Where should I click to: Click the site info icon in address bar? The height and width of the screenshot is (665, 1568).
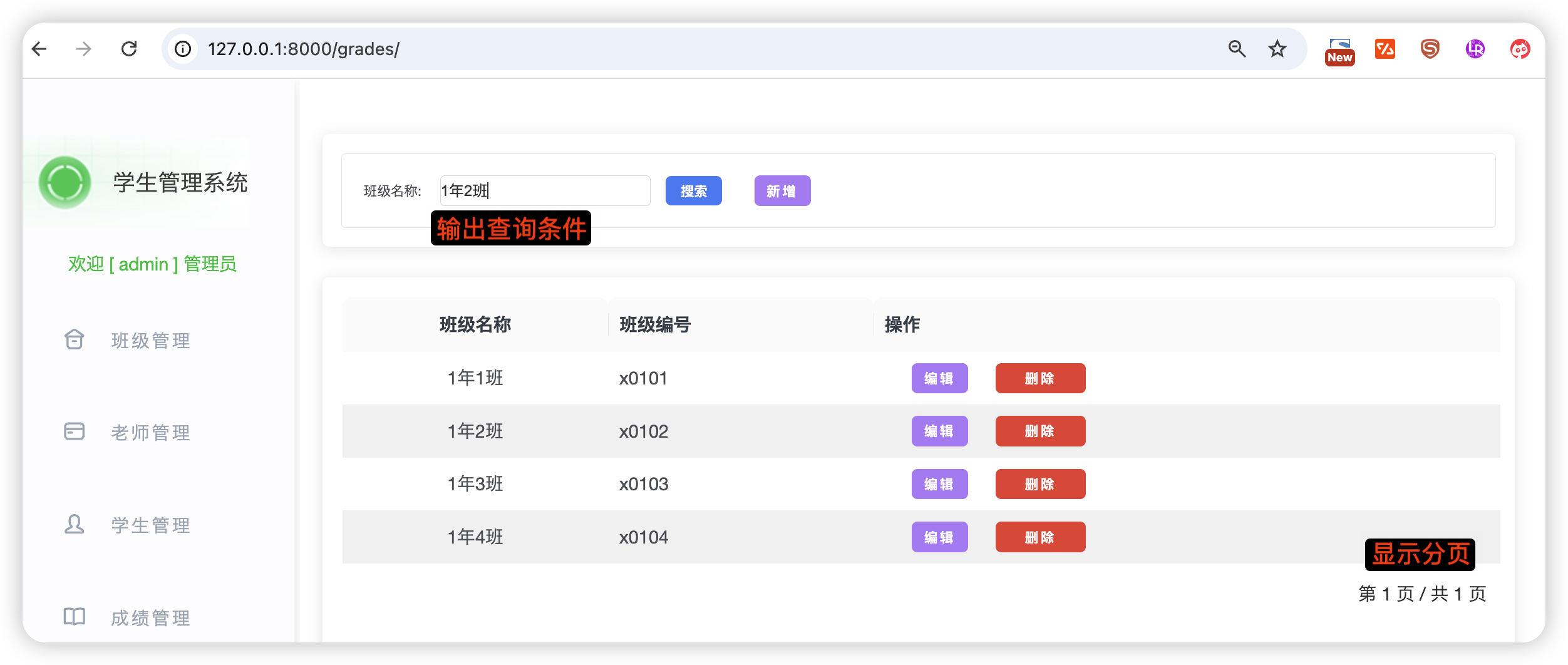183,49
